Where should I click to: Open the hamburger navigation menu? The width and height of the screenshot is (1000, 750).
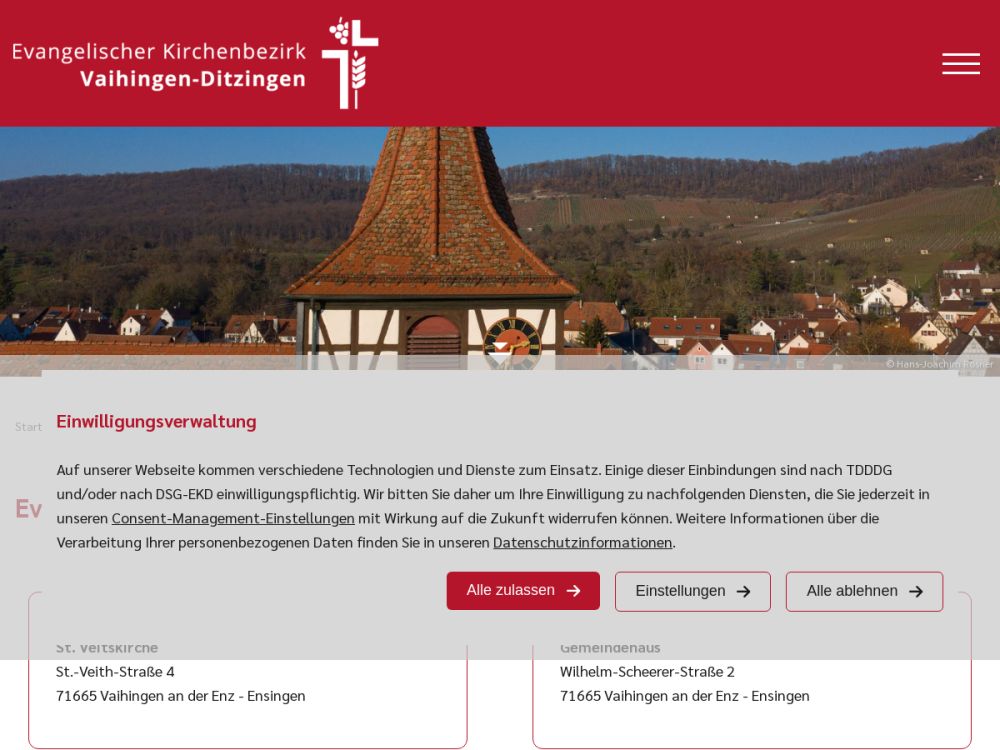pos(960,64)
